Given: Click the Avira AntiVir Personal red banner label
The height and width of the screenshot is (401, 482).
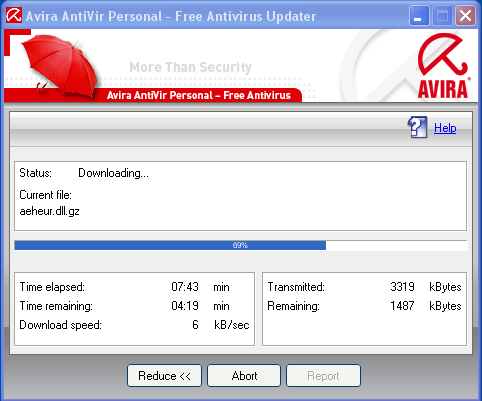Looking at the screenshot, I should [199, 95].
